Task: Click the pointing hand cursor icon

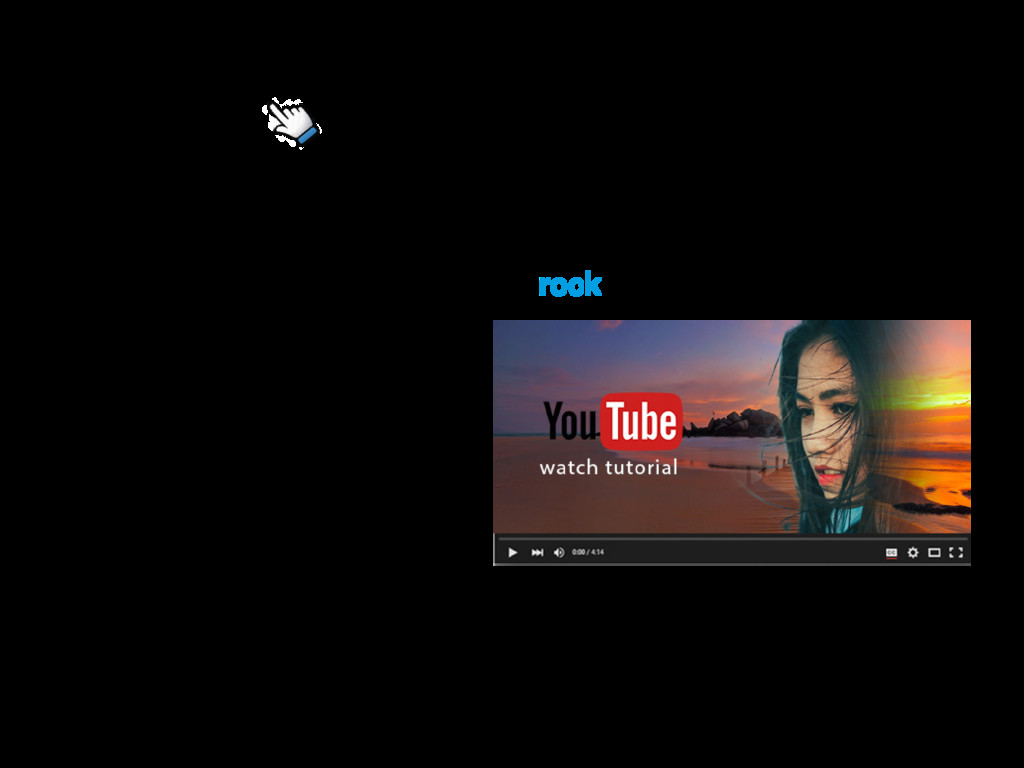Action: 291,122
